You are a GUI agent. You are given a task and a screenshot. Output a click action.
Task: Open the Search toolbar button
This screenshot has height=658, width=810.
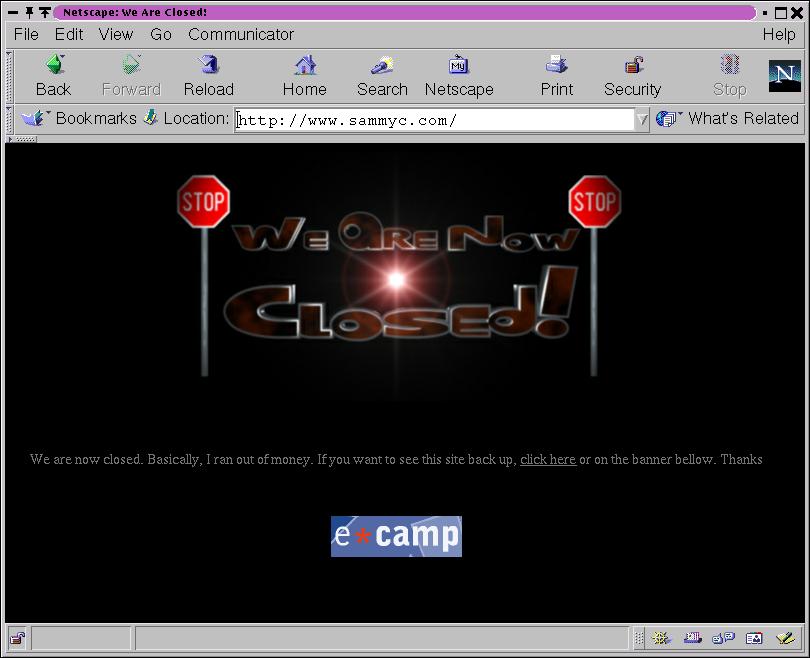tap(382, 75)
